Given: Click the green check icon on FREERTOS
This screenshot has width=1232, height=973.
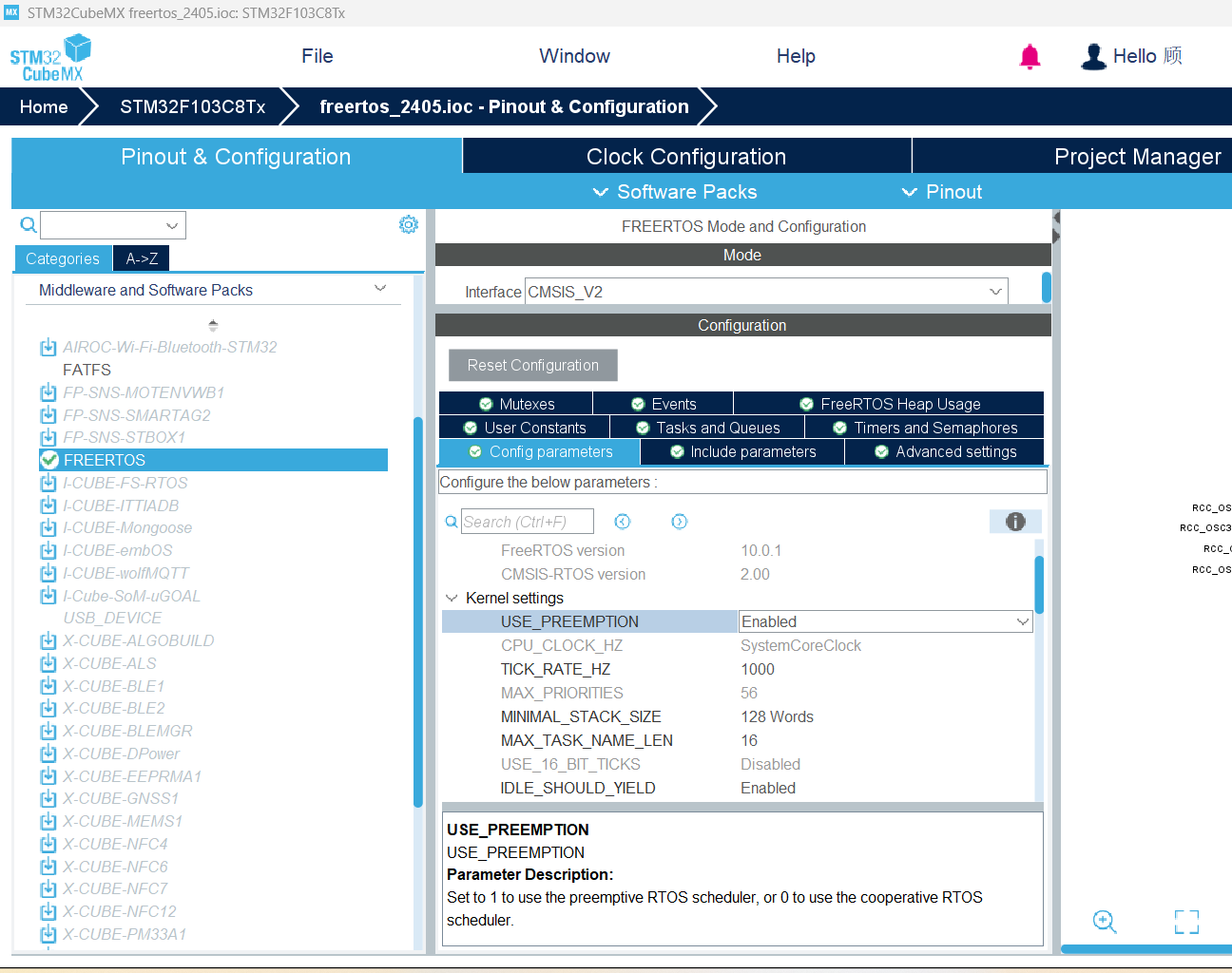Looking at the screenshot, I should tap(49, 460).
